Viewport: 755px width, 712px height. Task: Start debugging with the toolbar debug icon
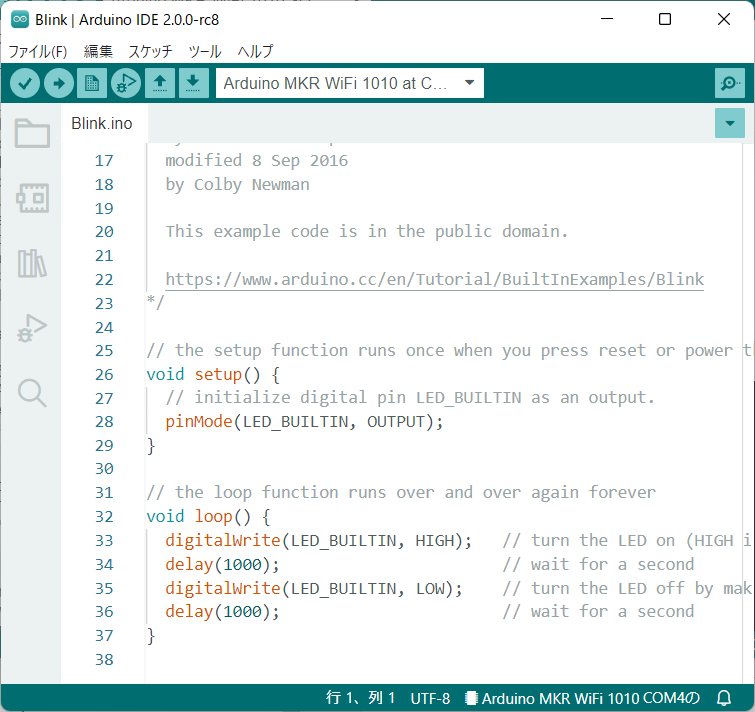point(126,84)
